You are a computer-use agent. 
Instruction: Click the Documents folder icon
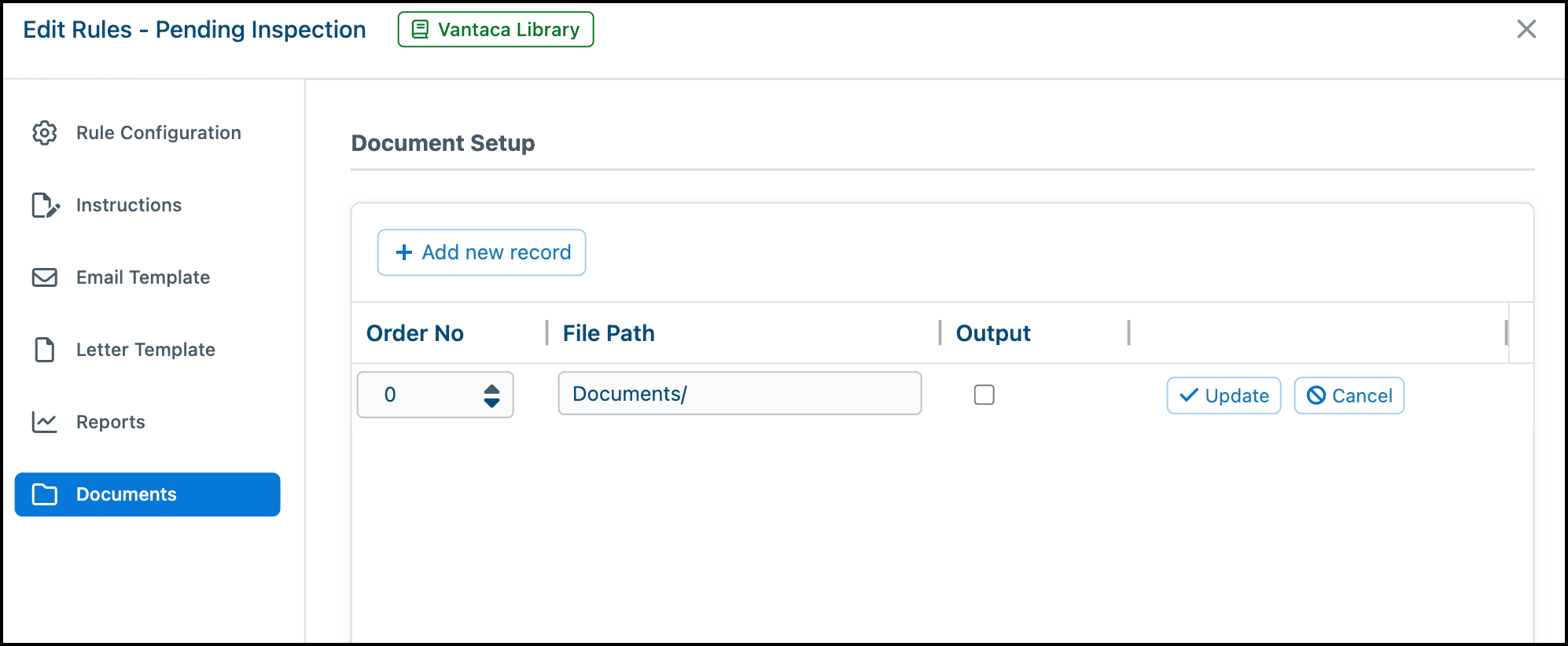click(x=45, y=494)
